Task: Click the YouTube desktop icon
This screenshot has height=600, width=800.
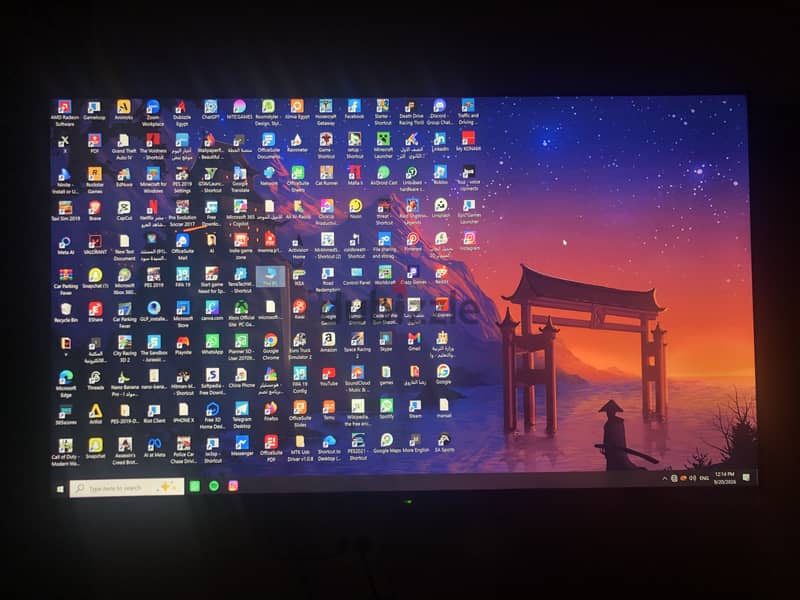Action: (x=329, y=377)
